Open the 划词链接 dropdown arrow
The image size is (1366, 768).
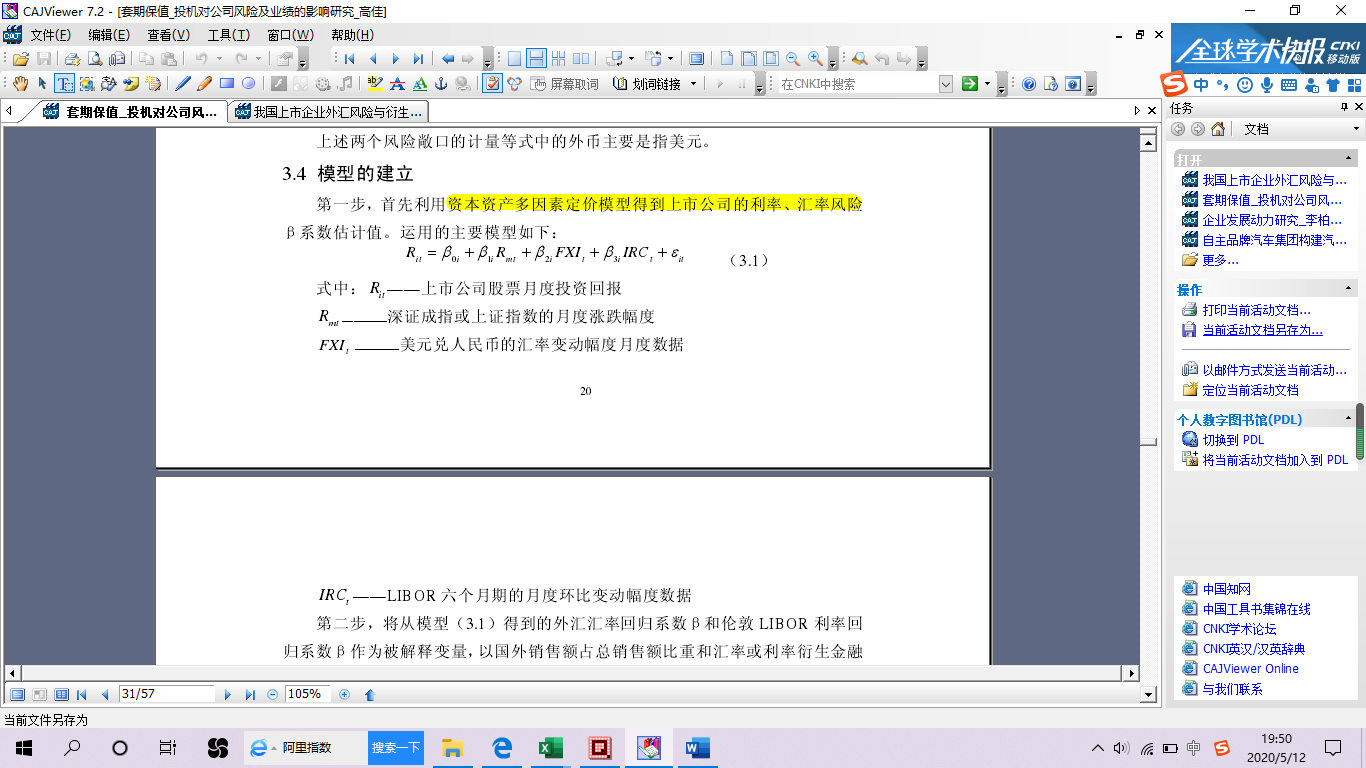[x=693, y=84]
